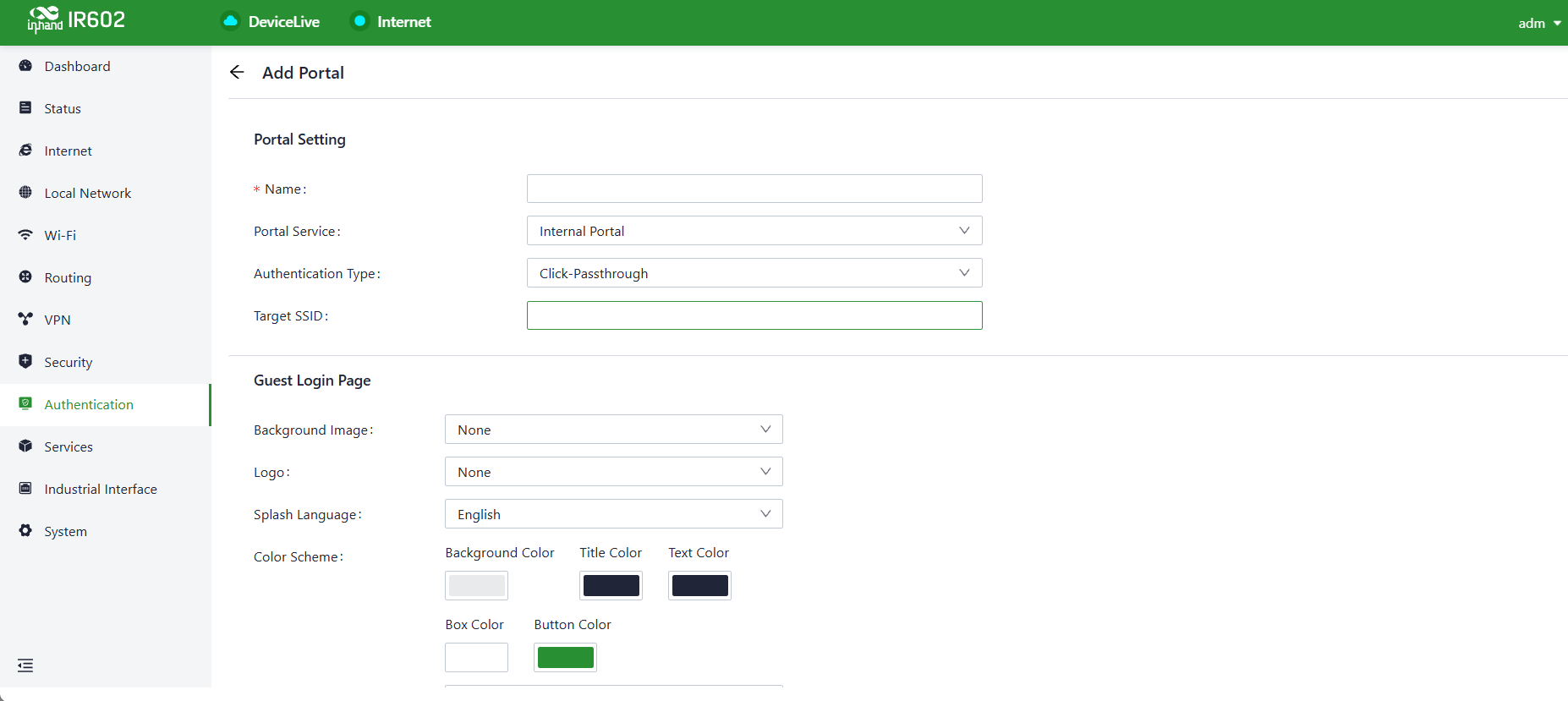Viewport: 1568px width, 701px height.
Task: Click the Internet status dot in header
Action: [359, 21]
